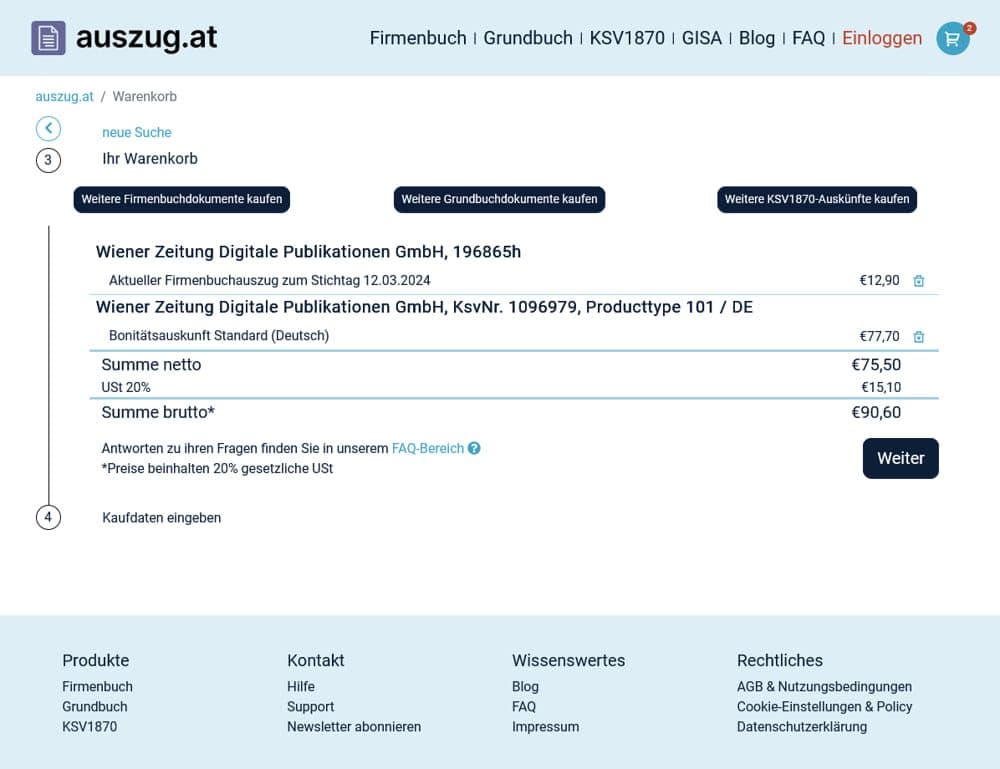Screen dimensions: 1000x769
Task: Select Grundbuch in the navigation bar
Action: pos(527,38)
